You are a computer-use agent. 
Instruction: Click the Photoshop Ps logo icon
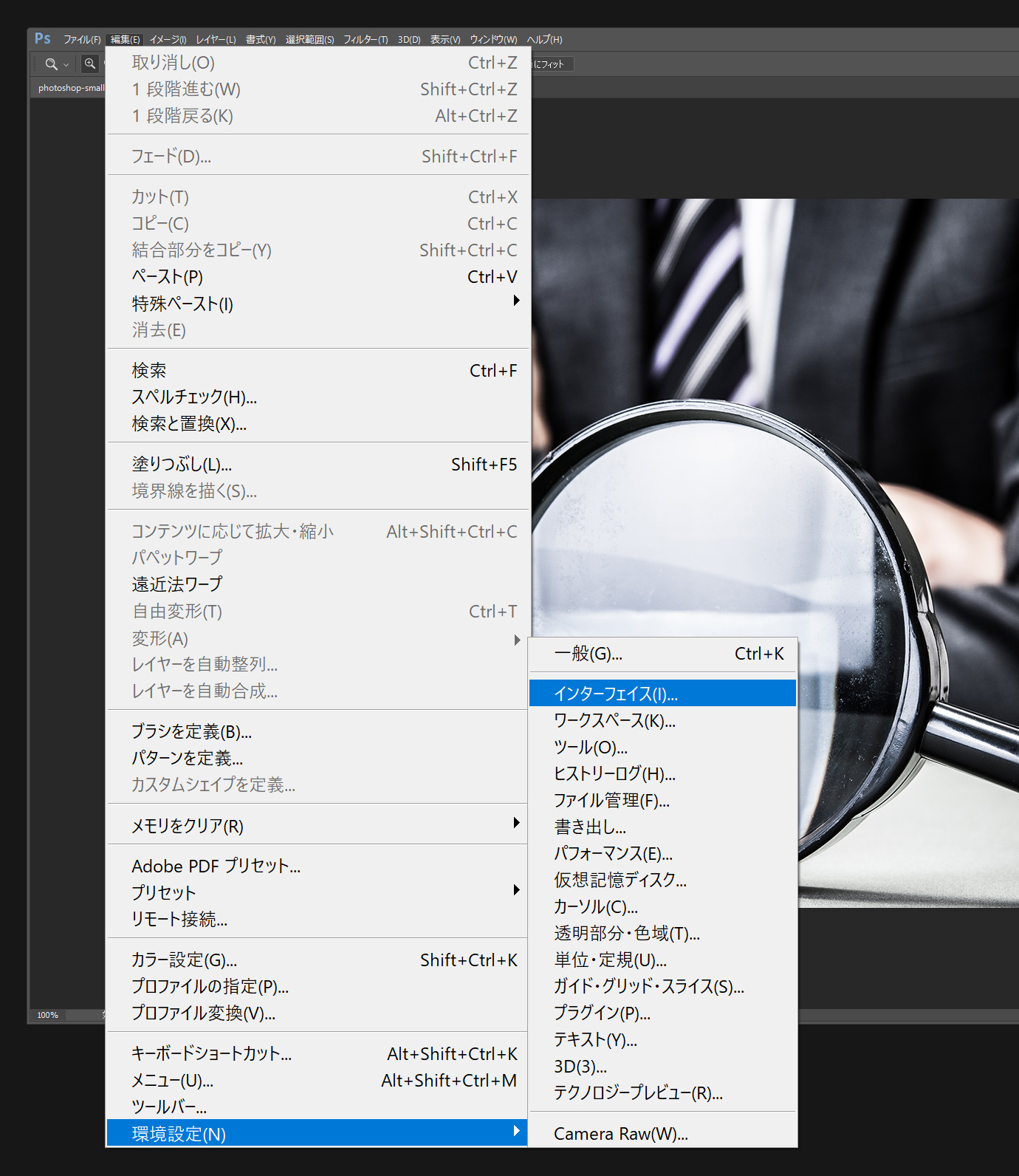[x=43, y=38]
